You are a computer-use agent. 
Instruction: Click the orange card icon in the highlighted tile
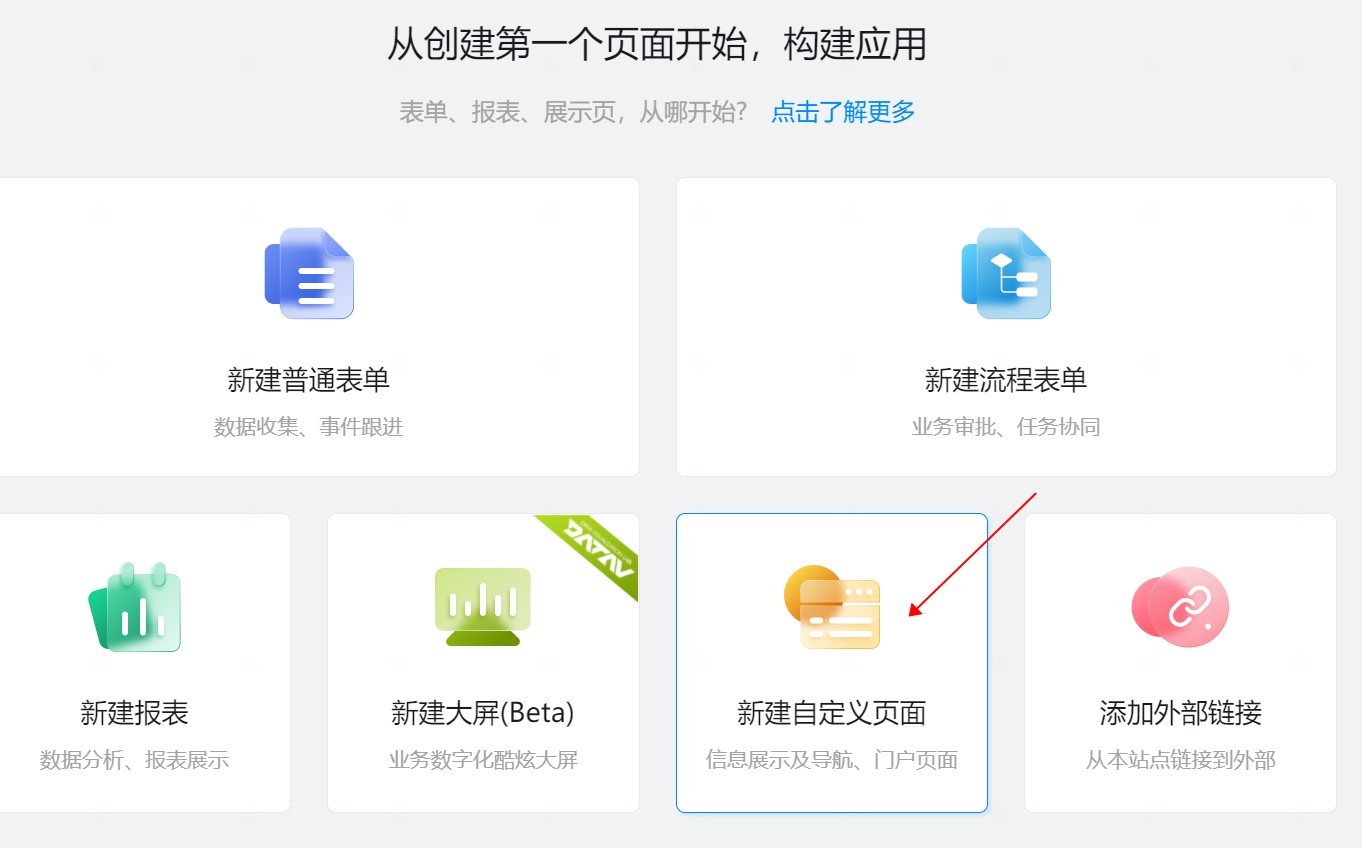point(832,605)
